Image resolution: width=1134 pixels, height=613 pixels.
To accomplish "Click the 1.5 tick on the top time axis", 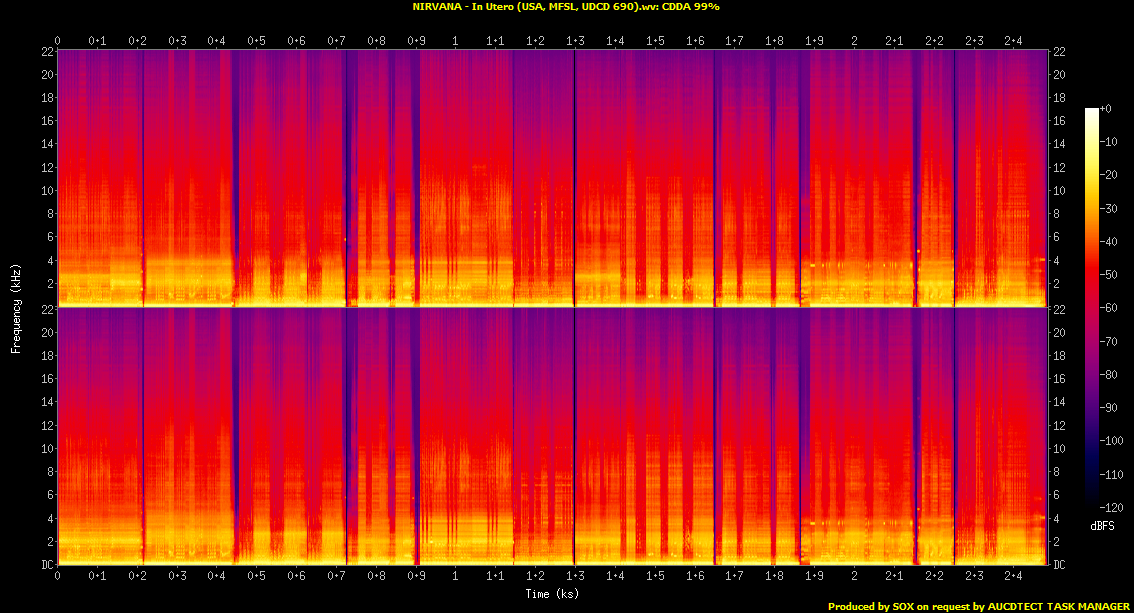I will click(x=655, y=41).
